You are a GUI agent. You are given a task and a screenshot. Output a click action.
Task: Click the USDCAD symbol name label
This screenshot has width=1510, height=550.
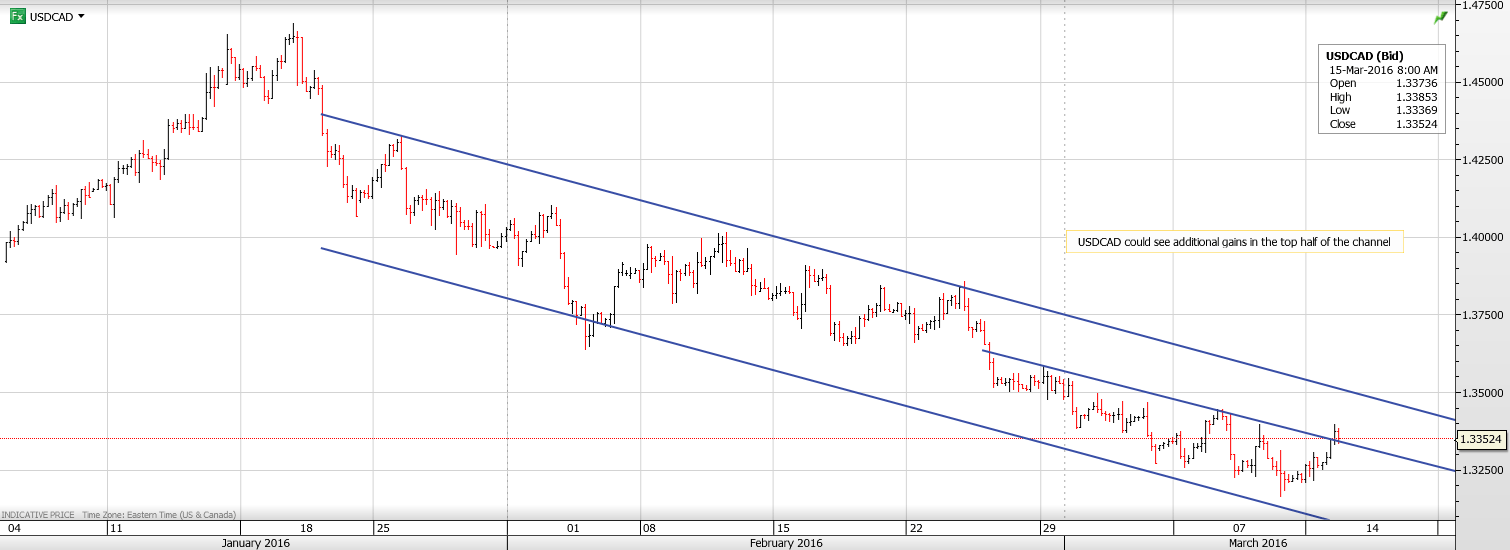click(x=51, y=17)
